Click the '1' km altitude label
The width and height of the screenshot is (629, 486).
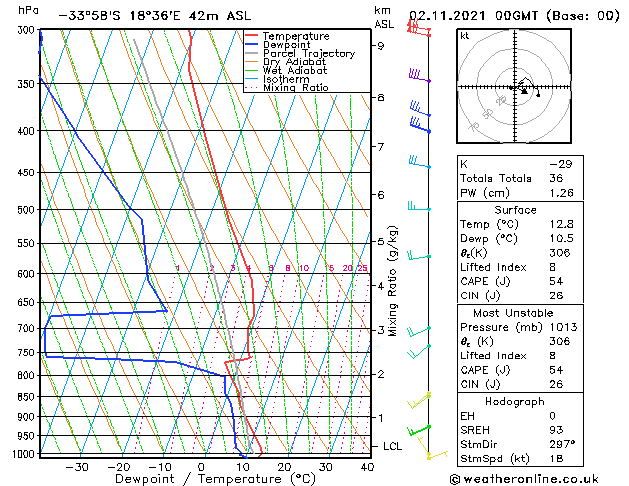(380, 418)
